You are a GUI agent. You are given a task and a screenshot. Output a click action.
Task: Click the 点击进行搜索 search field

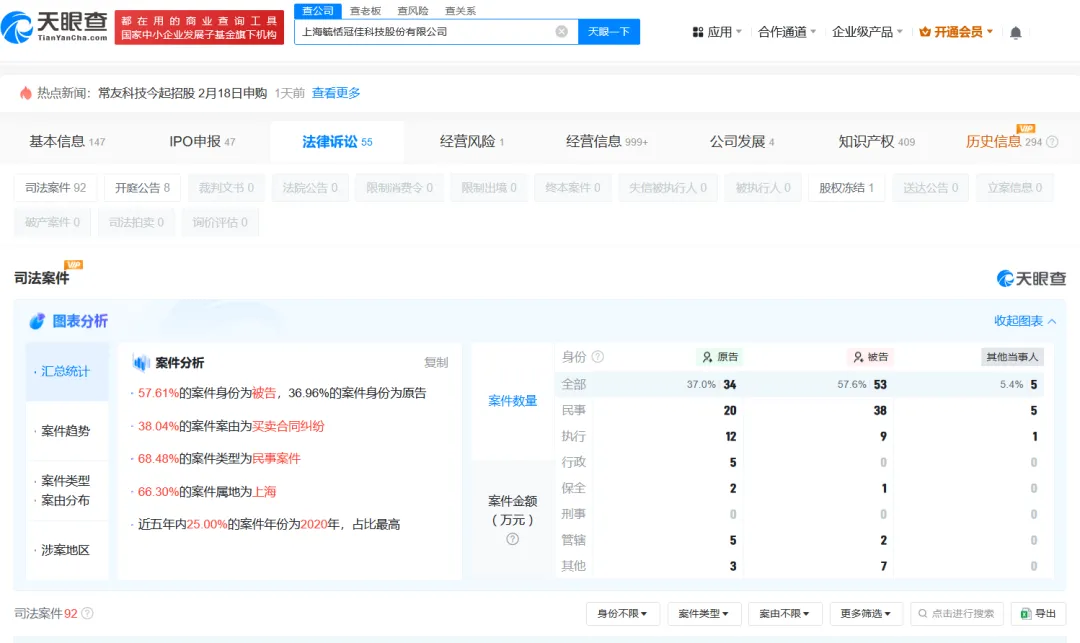pyautogui.click(x=957, y=613)
